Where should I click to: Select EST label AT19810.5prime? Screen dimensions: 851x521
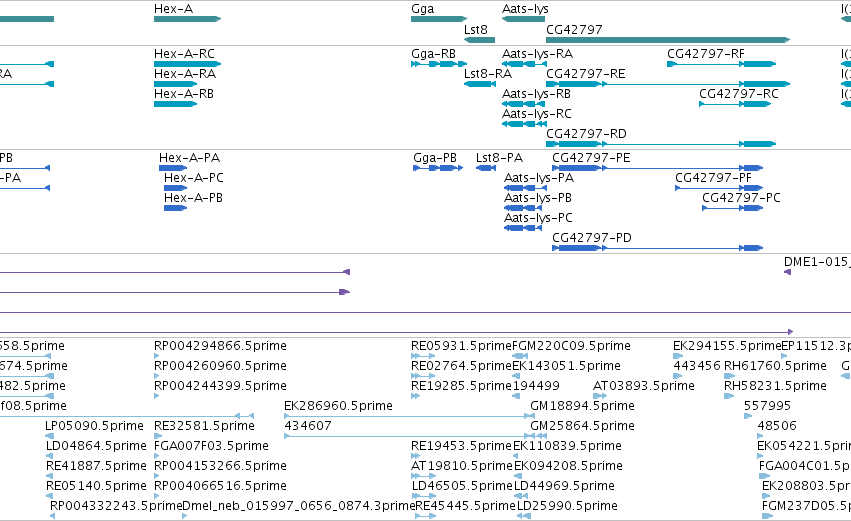click(462, 466)
